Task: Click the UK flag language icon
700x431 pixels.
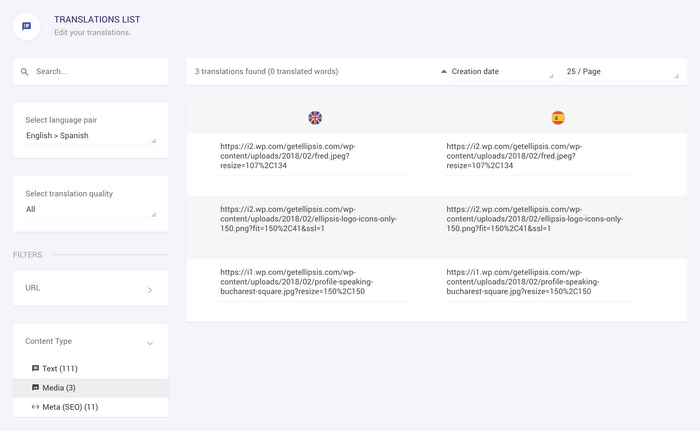Action: click(315, 118)
